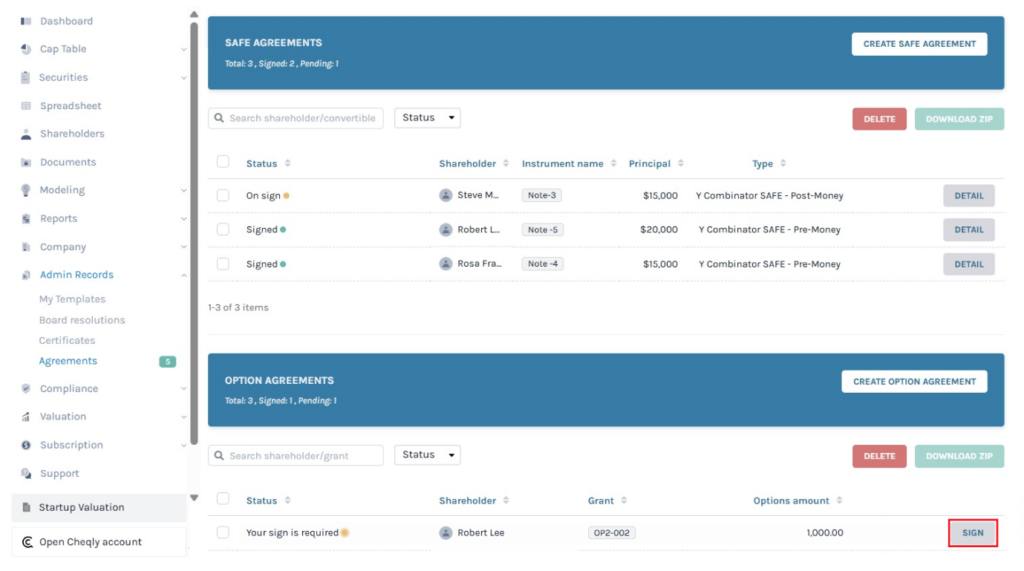Select all SAFE agreements with header checkbox

[x=223, y=162]
